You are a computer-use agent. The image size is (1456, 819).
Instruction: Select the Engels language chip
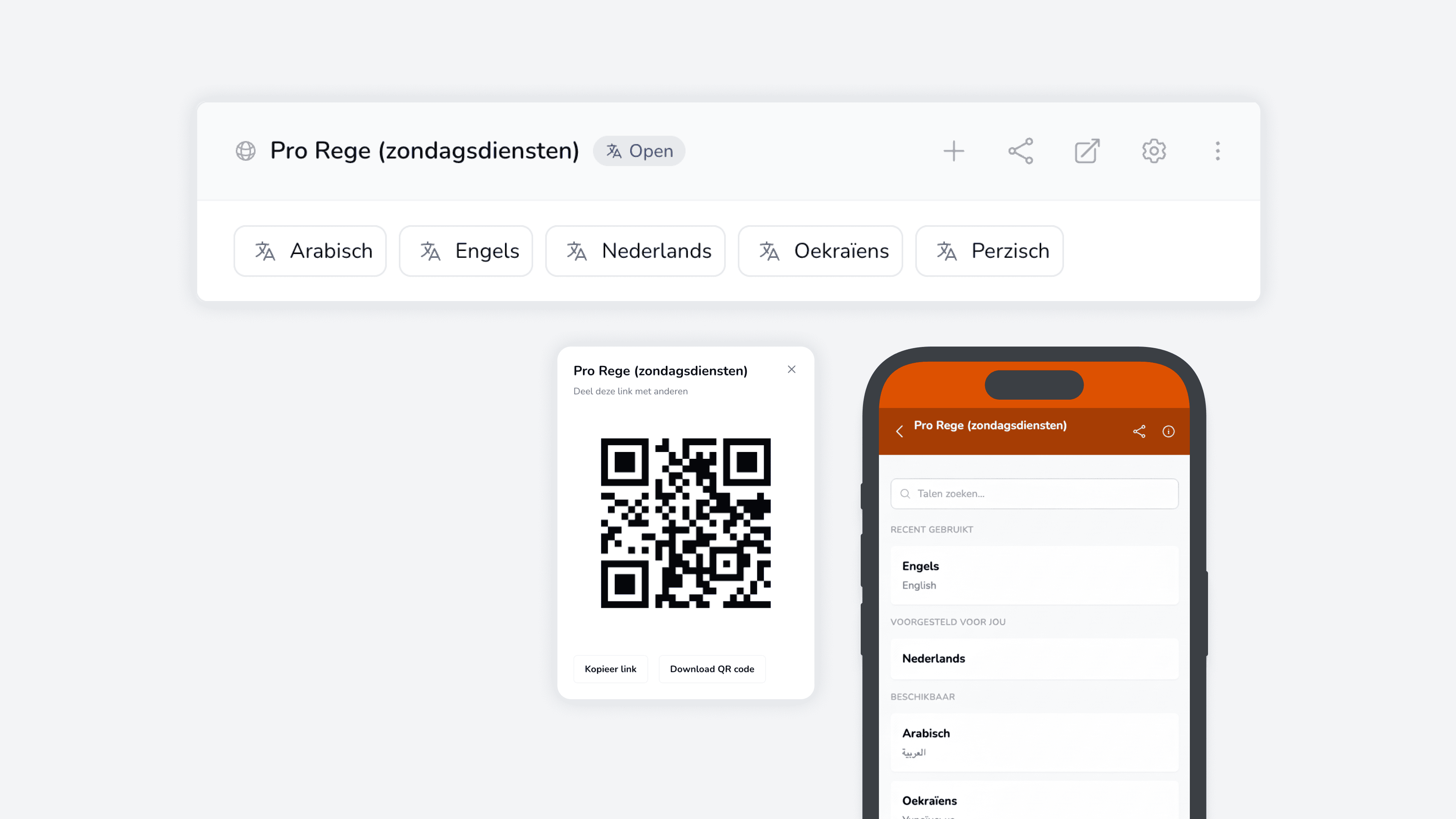click(x=466, y=251)
